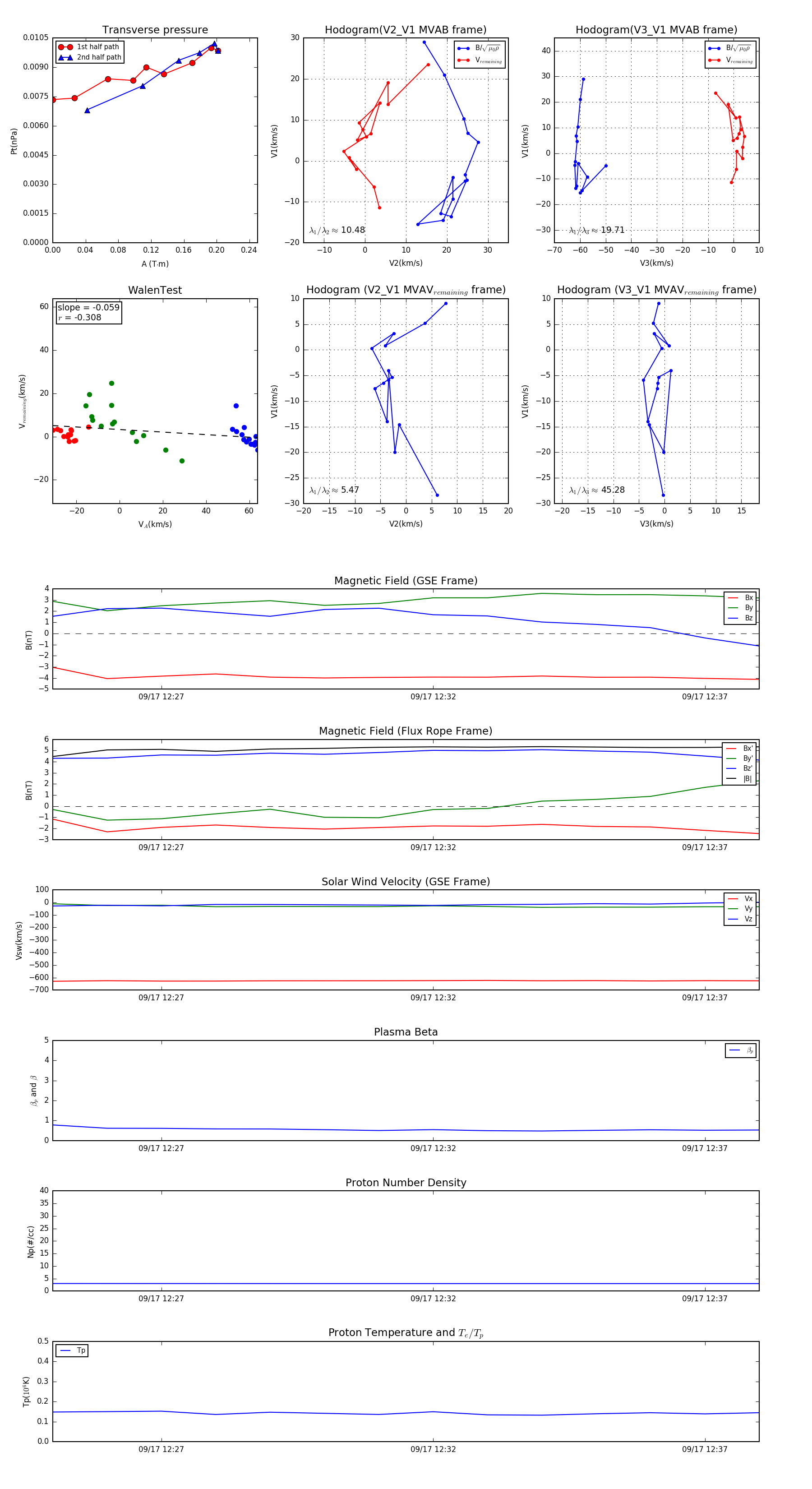Select "B/√μ0ρ" legend entry in V2_V1 MVAB hodogram

[479, 49]
